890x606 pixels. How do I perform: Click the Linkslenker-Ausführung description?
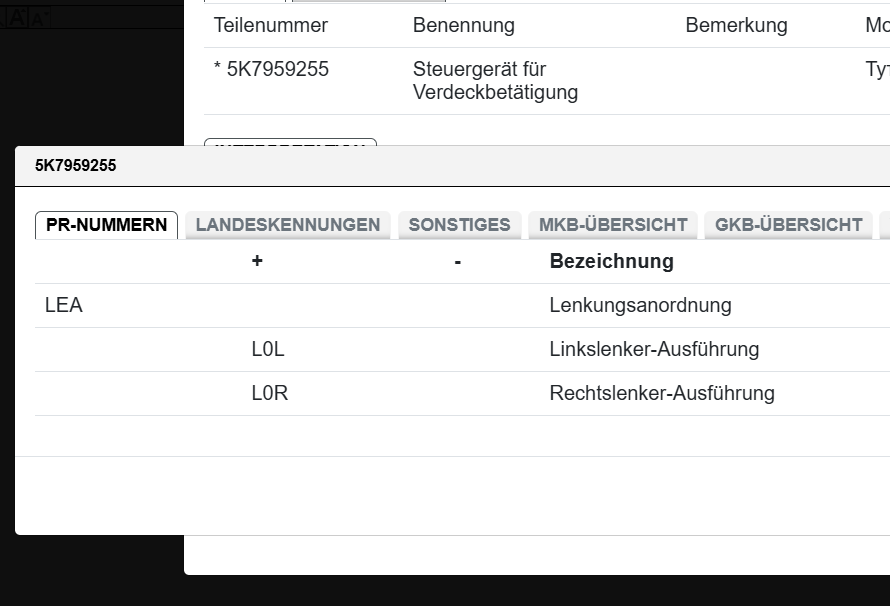click(x=654, y=349)
